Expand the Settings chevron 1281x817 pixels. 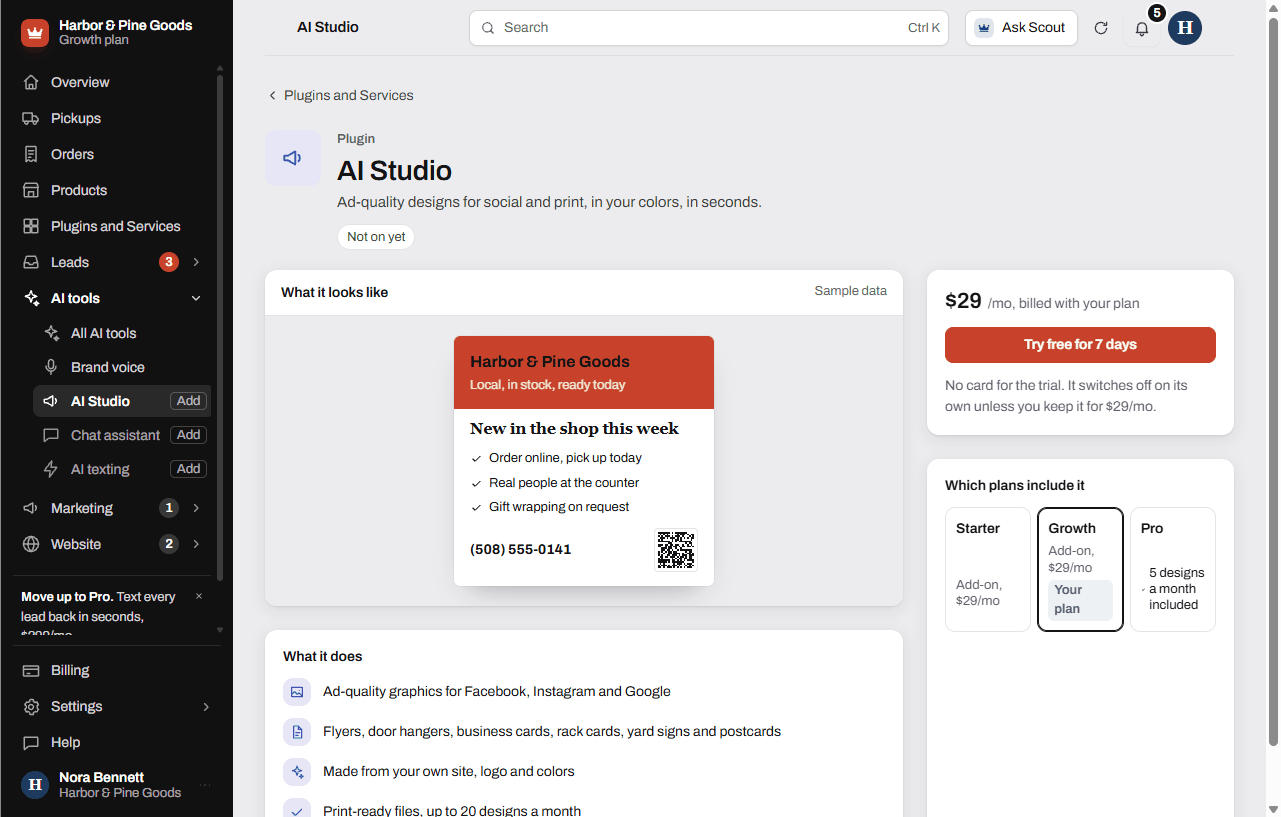tap(206, 706)
